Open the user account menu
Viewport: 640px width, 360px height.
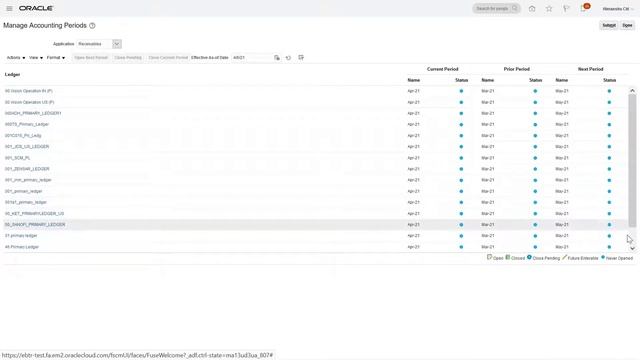coord(618,9)
